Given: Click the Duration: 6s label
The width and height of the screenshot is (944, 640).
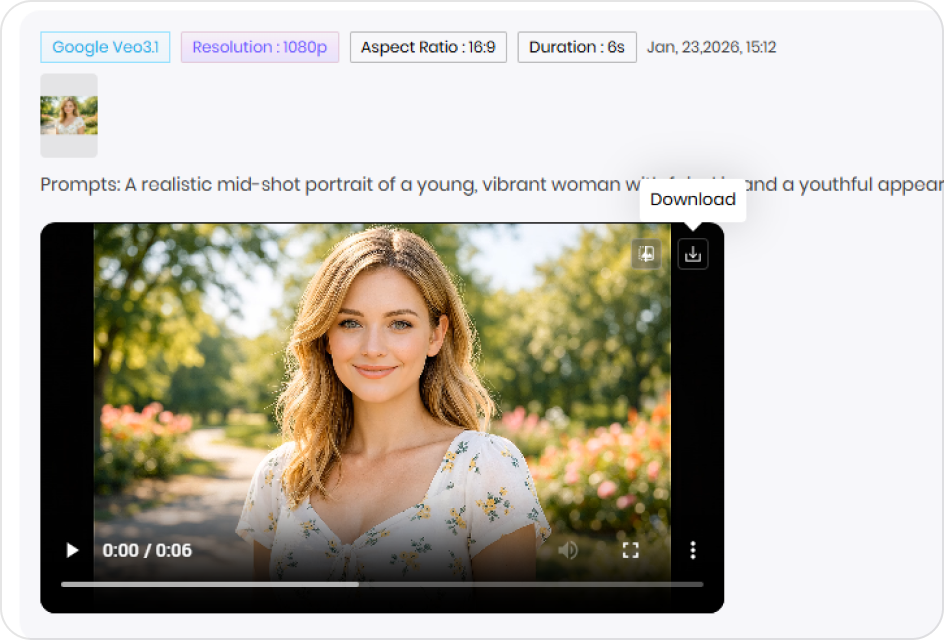Looking at the screenshot, I should click(577, 46).
